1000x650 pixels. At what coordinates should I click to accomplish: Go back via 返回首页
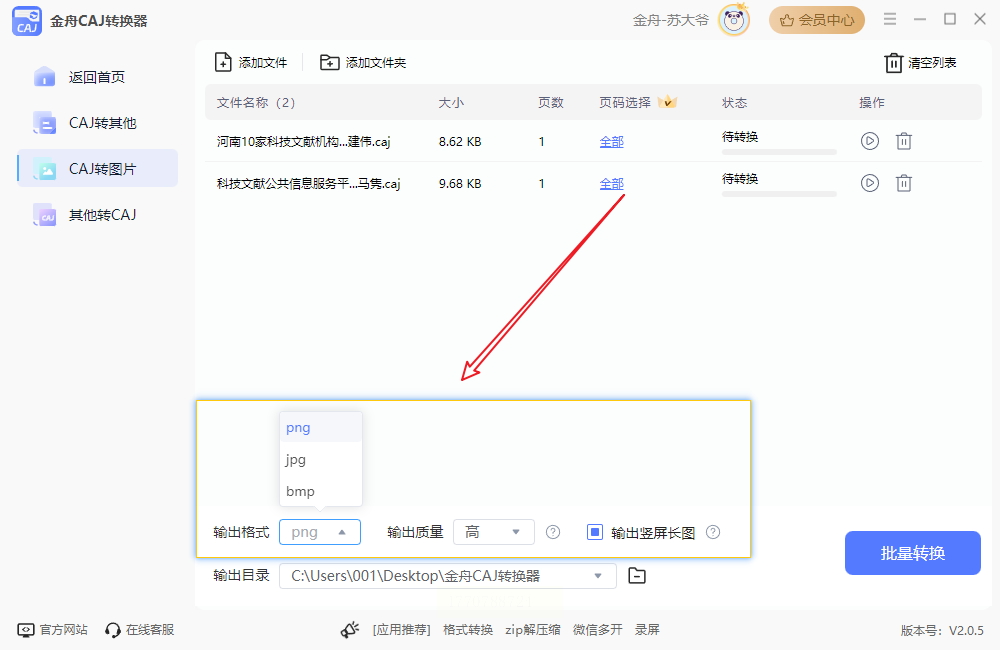(97, 77)
